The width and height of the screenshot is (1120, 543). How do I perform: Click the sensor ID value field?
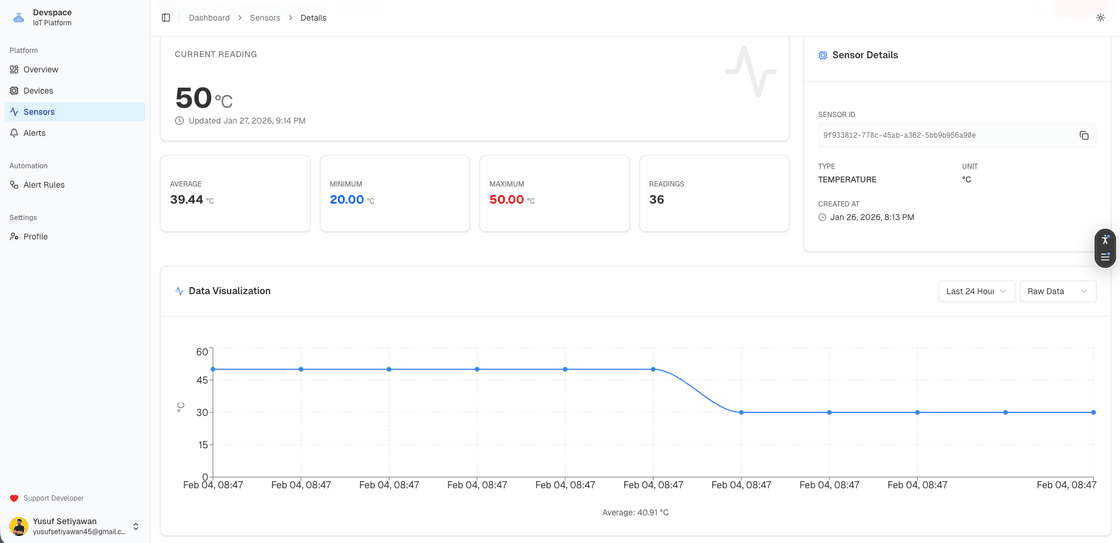coord(957,135)
